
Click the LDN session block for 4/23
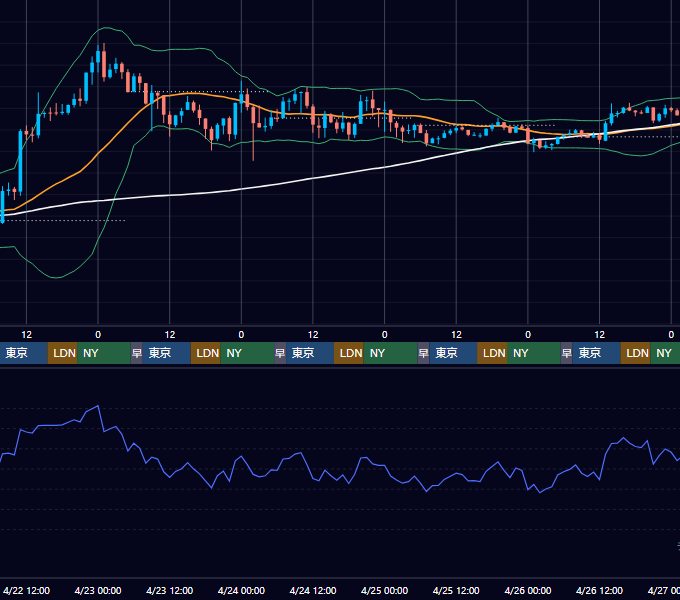pyautogui.click(x=206, y=353)
